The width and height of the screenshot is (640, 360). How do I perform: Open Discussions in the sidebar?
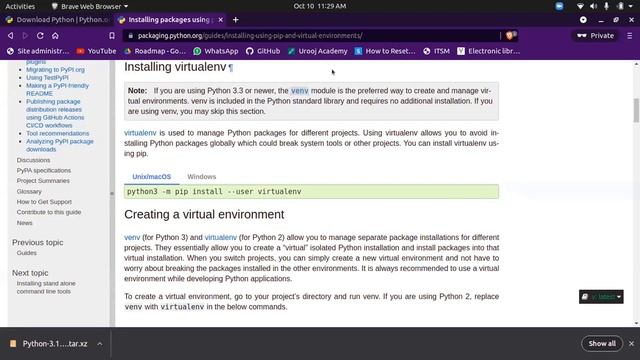[x=33, y=160]
